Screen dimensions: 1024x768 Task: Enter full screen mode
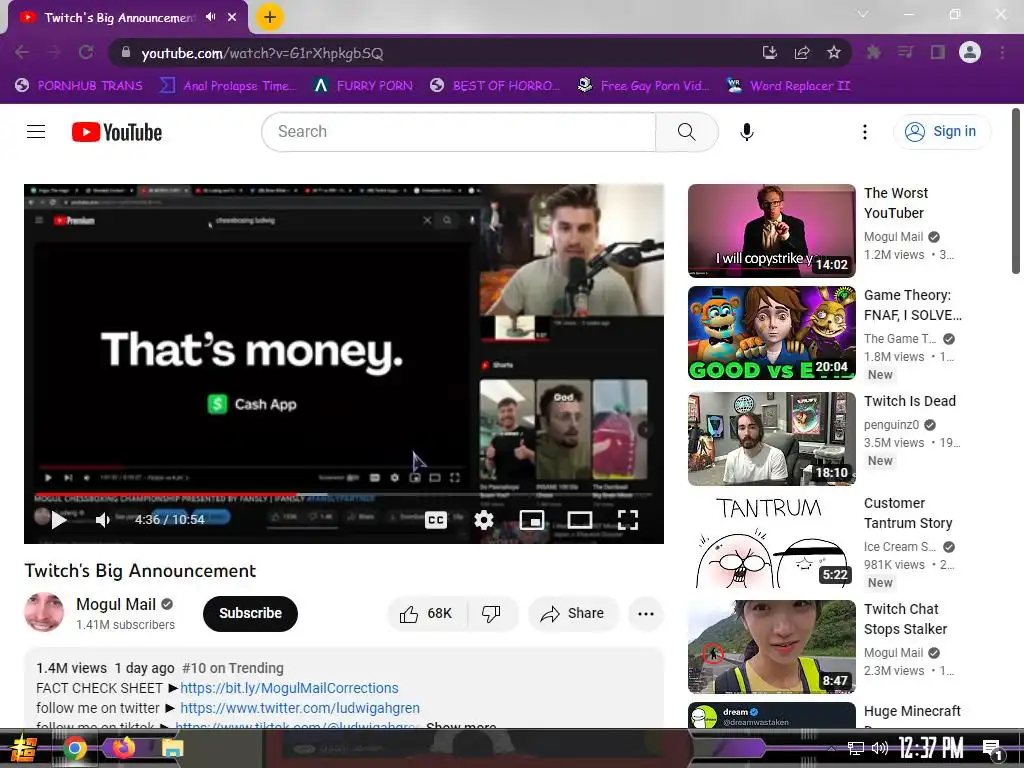pyautogui.click(x=628, y=520)
